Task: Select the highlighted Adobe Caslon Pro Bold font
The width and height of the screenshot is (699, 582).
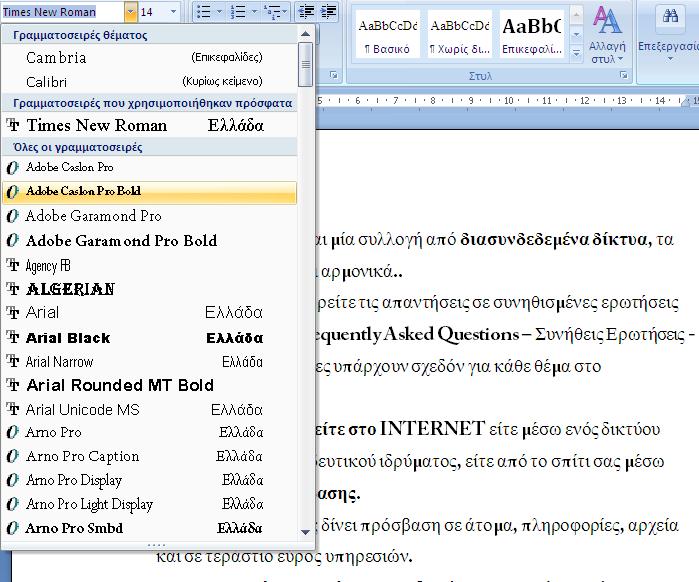Action: click(x=149, y=192)
